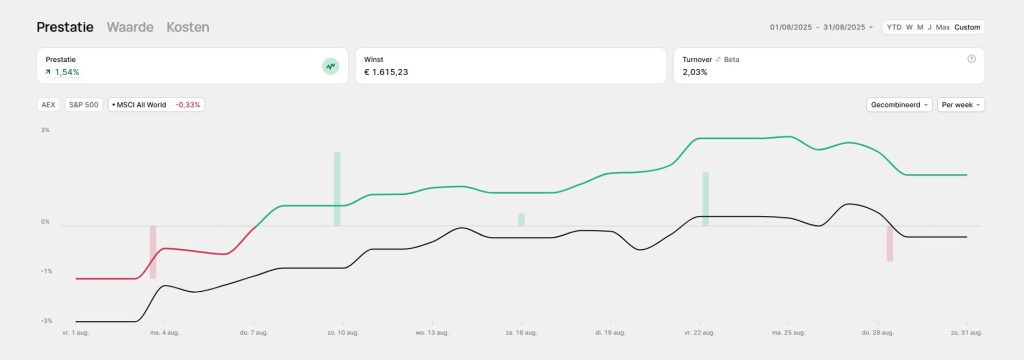Image resolution: width=1024 pixels, height=360 pixels.
Task: Click the 'ma. 25 aug.' axis label
Action: point(788,333)
